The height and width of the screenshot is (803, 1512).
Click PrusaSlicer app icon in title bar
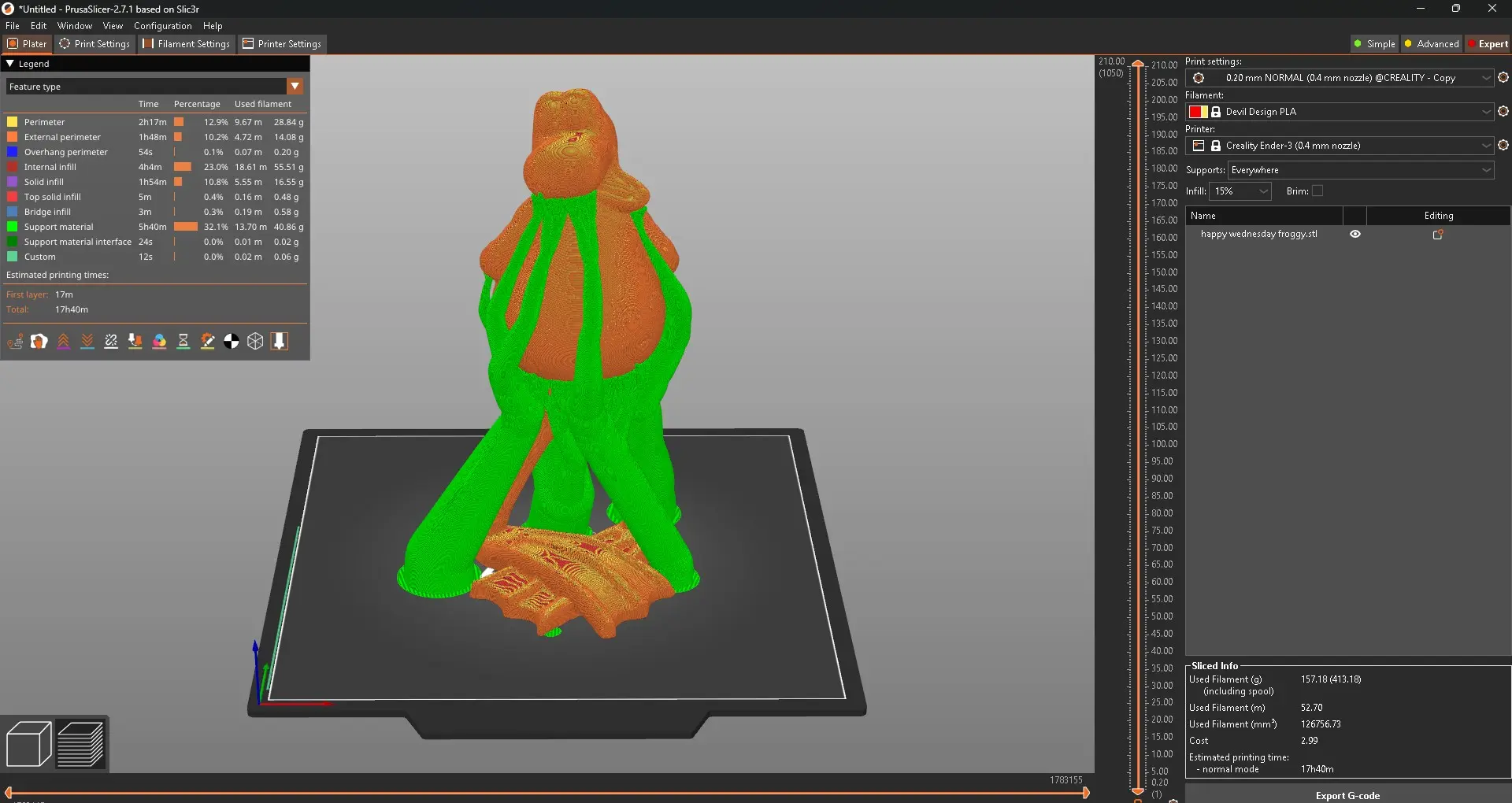tap(8, 9)
